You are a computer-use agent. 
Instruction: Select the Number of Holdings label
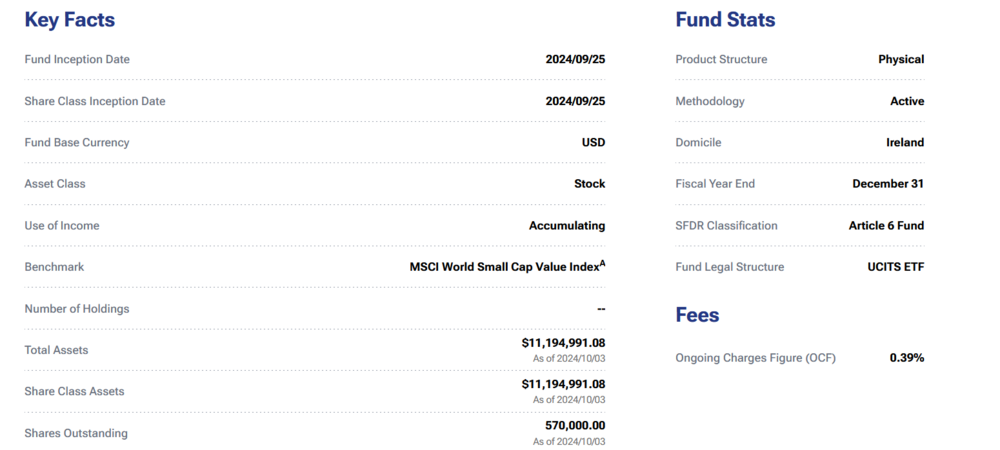(x=77, y=309)
